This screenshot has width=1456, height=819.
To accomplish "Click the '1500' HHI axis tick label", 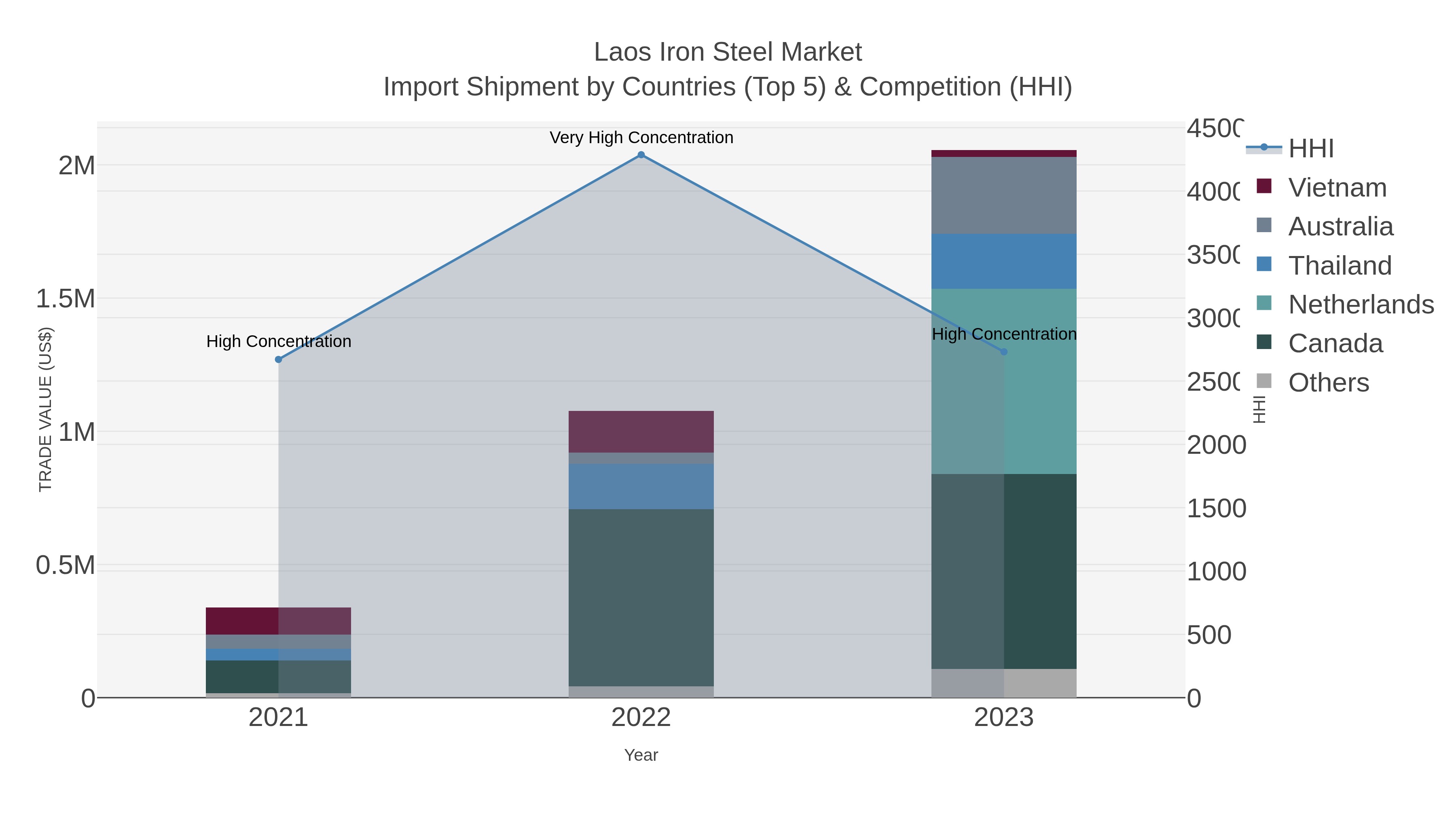I will click(x=1216, y=508).
